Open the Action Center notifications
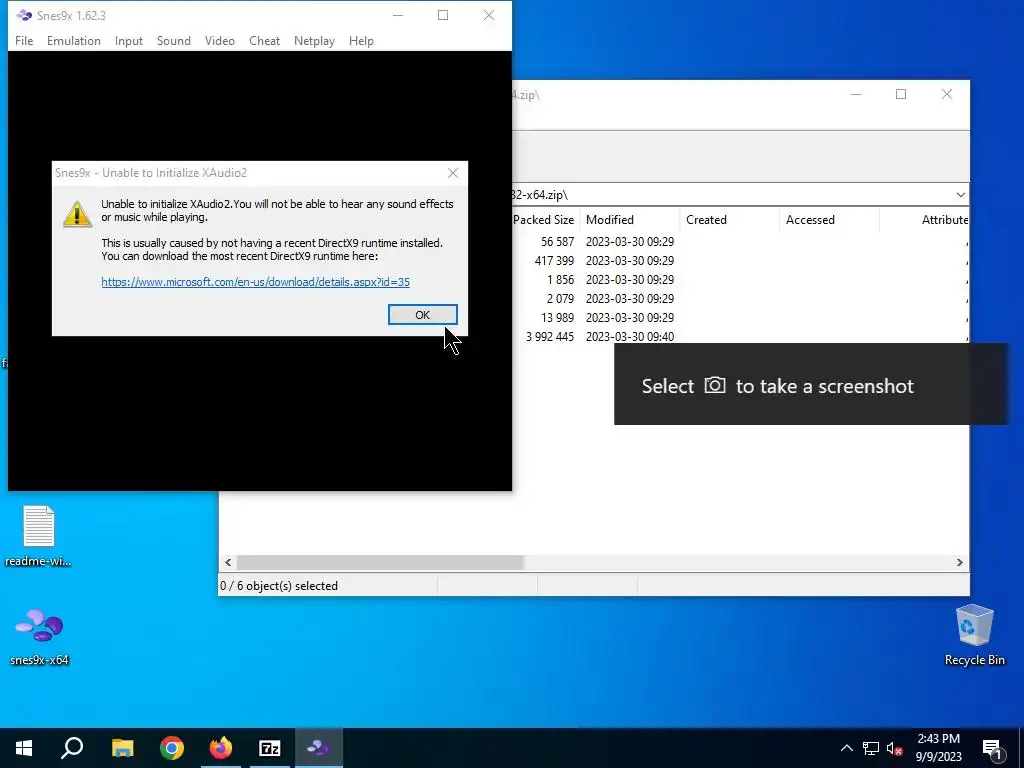Screen dimensions: 1024x768 point(993,749)
